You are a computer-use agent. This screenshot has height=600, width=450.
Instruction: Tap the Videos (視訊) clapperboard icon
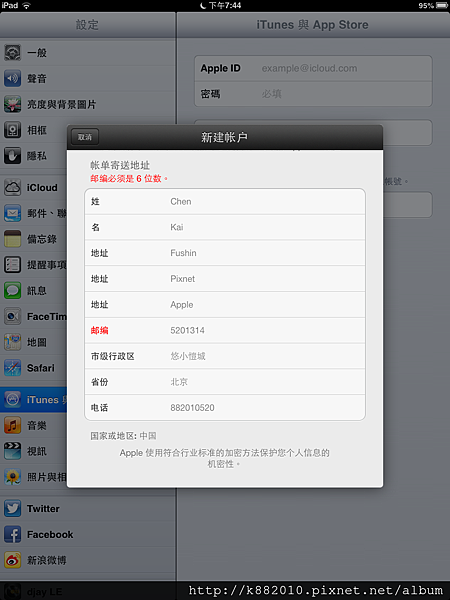[x=12, y=451]
